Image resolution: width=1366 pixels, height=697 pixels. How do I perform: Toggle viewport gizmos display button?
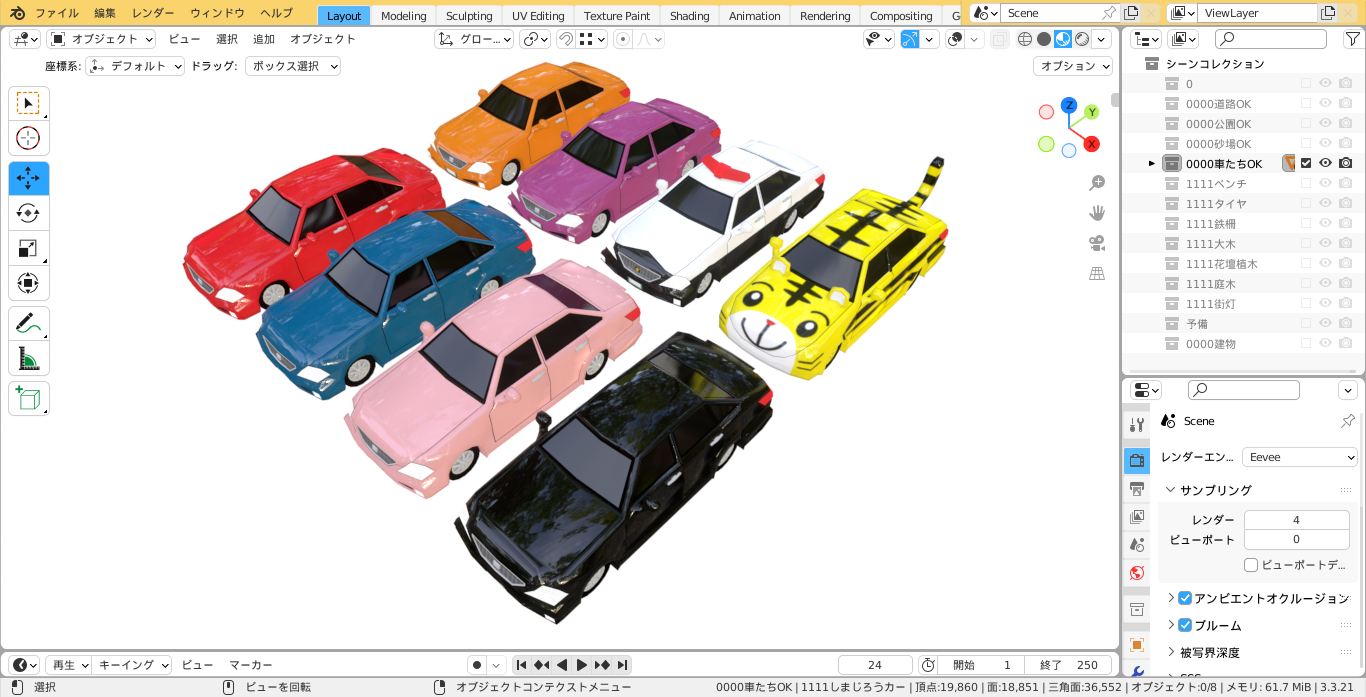[x=909, y=39]
